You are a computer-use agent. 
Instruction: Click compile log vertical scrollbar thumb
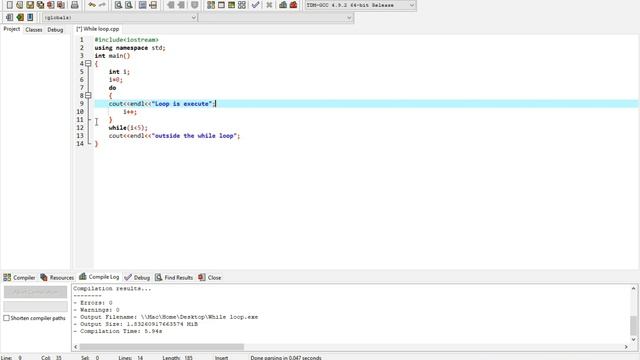tap(633, 325)
